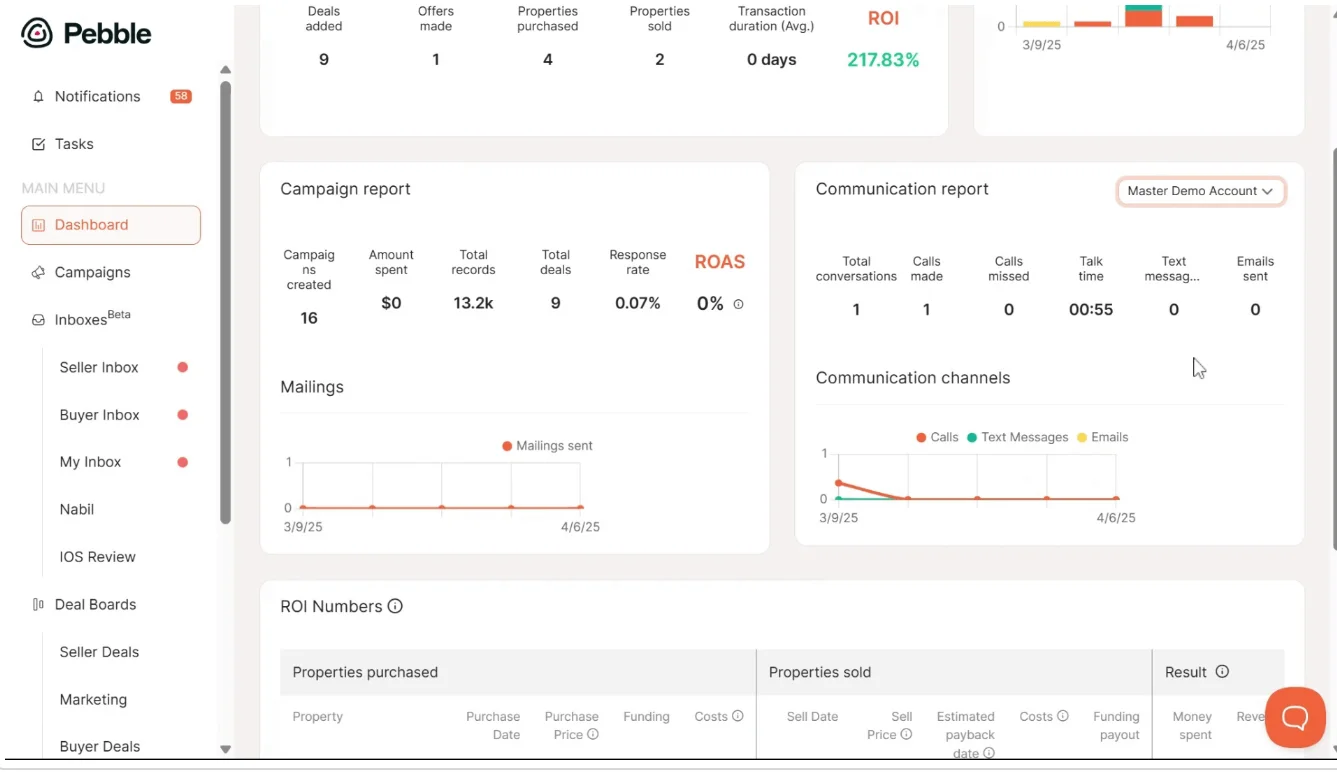Open the Seller Inbox
The height and width of the screenshot is (772, 1337).
pos(99,367)
